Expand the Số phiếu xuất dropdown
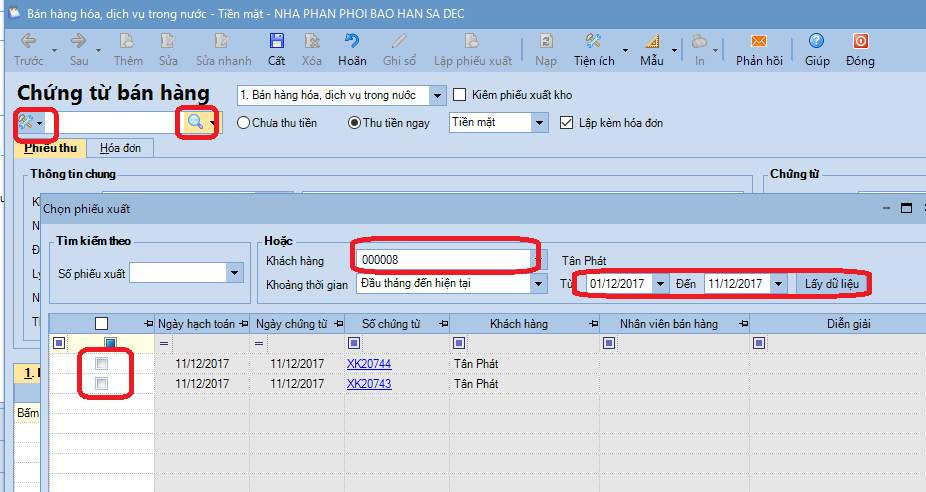This screenshot has width=926, height=492. tap(234, 273)
